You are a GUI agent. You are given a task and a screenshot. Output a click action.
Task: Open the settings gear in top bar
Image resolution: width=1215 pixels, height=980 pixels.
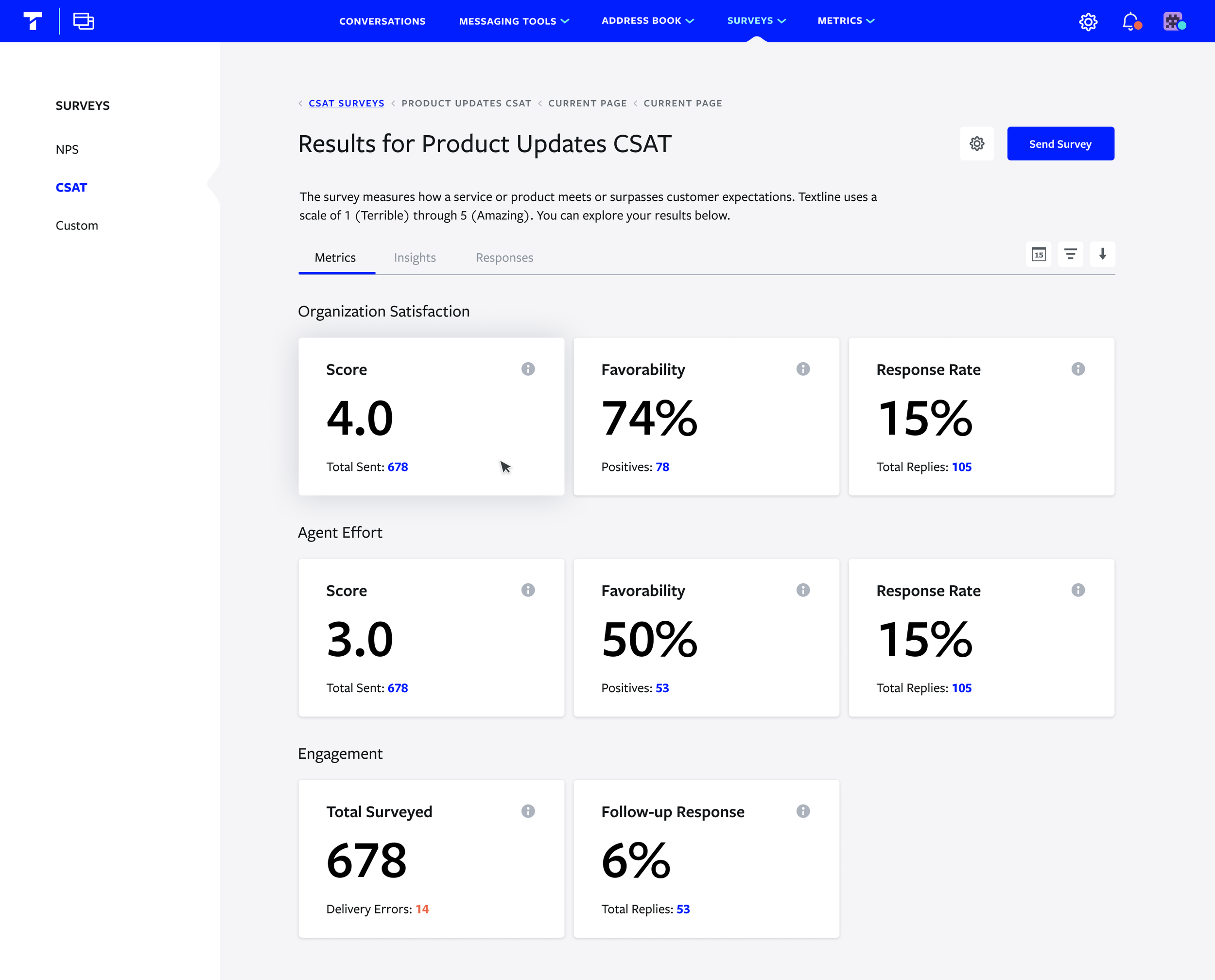tap(1088, 21)
